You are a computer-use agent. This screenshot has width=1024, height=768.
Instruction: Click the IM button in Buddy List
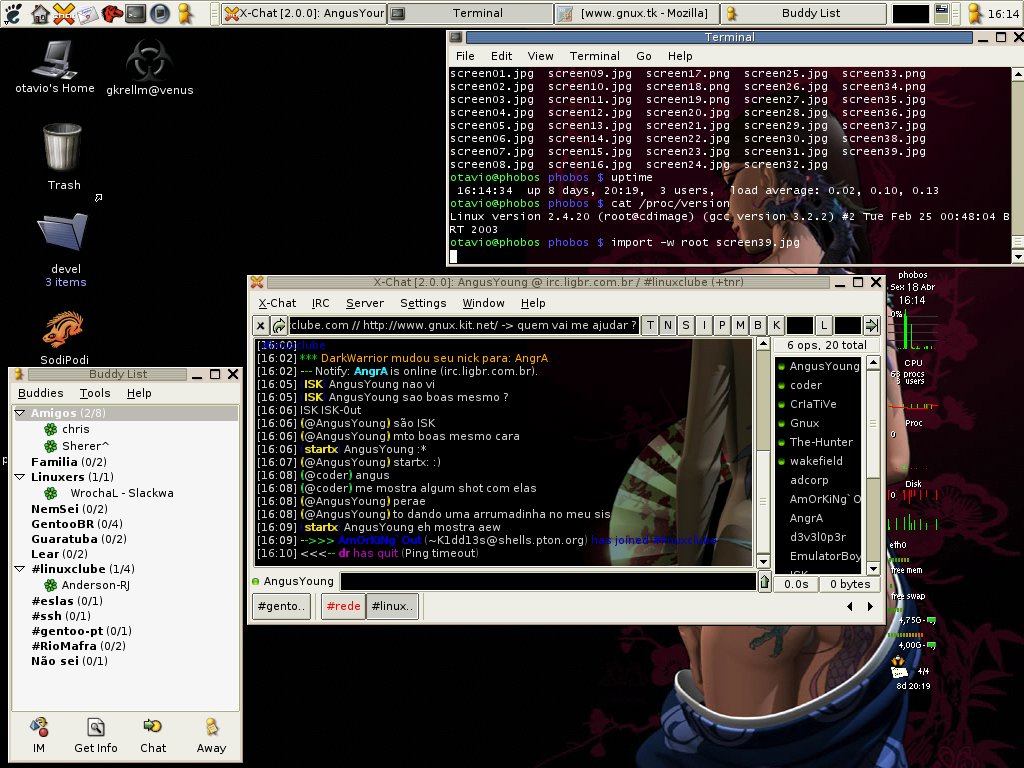point(39,736)
